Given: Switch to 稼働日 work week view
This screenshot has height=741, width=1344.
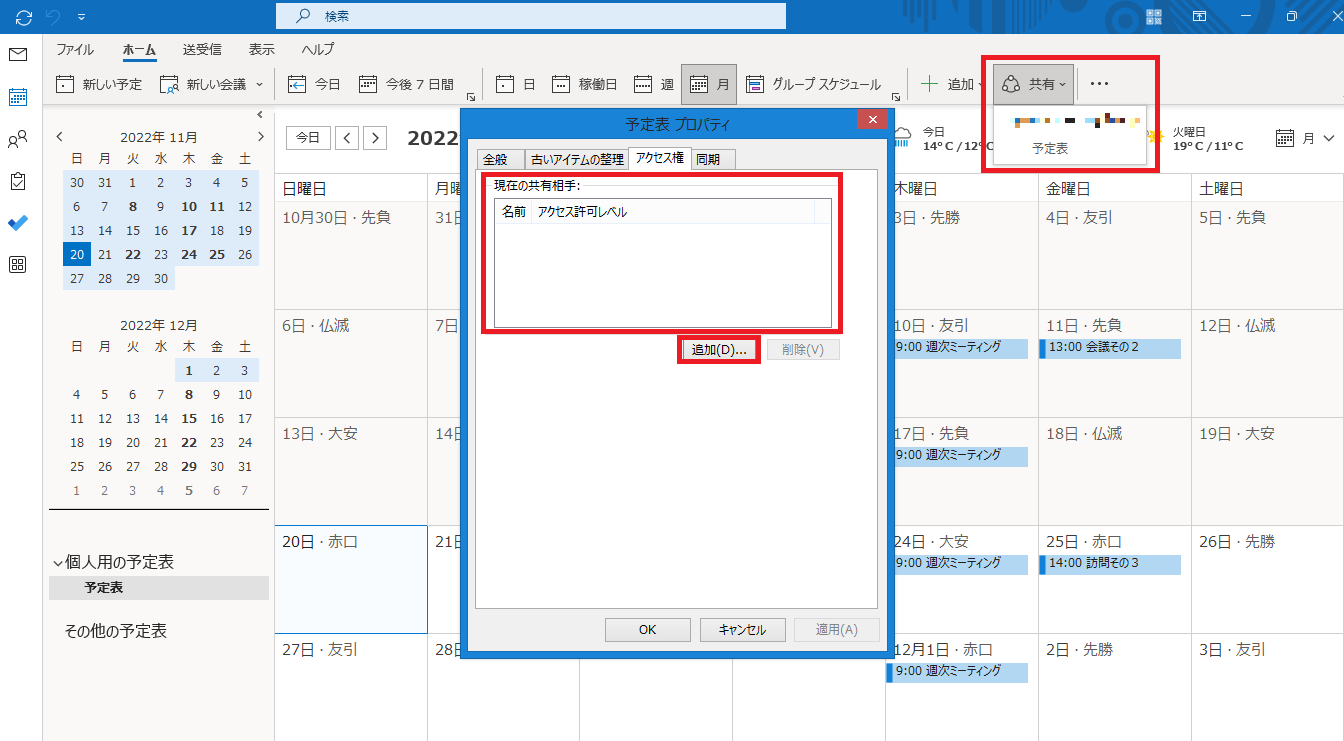Looking at the screenshot, I should click(585, 84).
